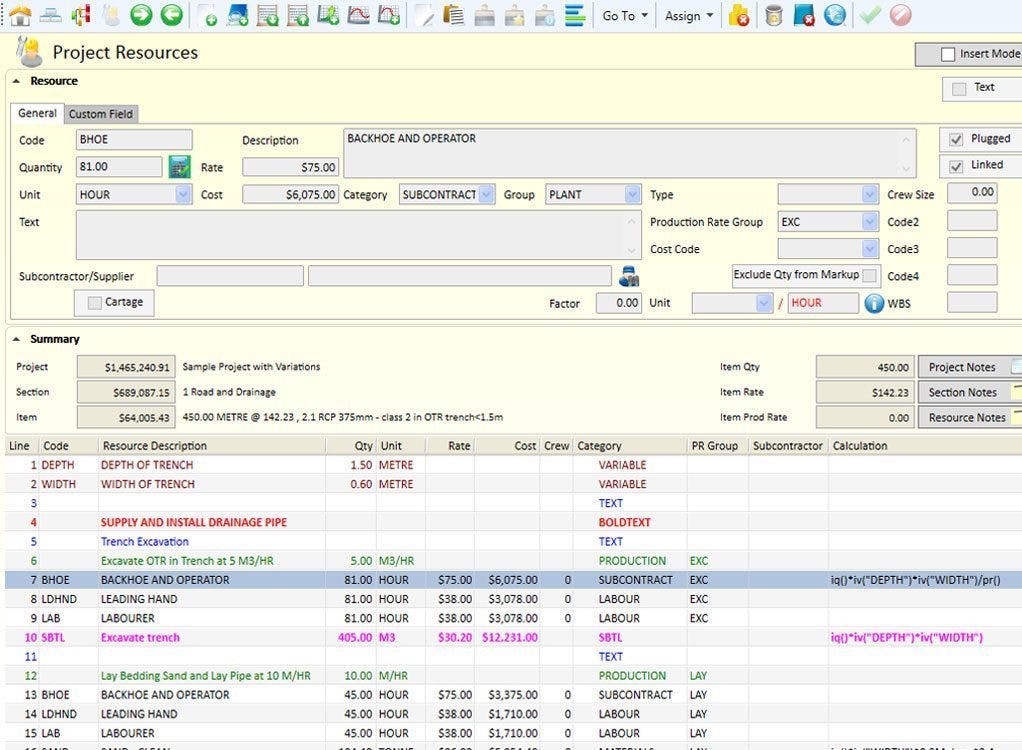Screen dimensions: 1022x750
Task: Switch to the Custom Field tab
Action: click(x=100, y=113)
